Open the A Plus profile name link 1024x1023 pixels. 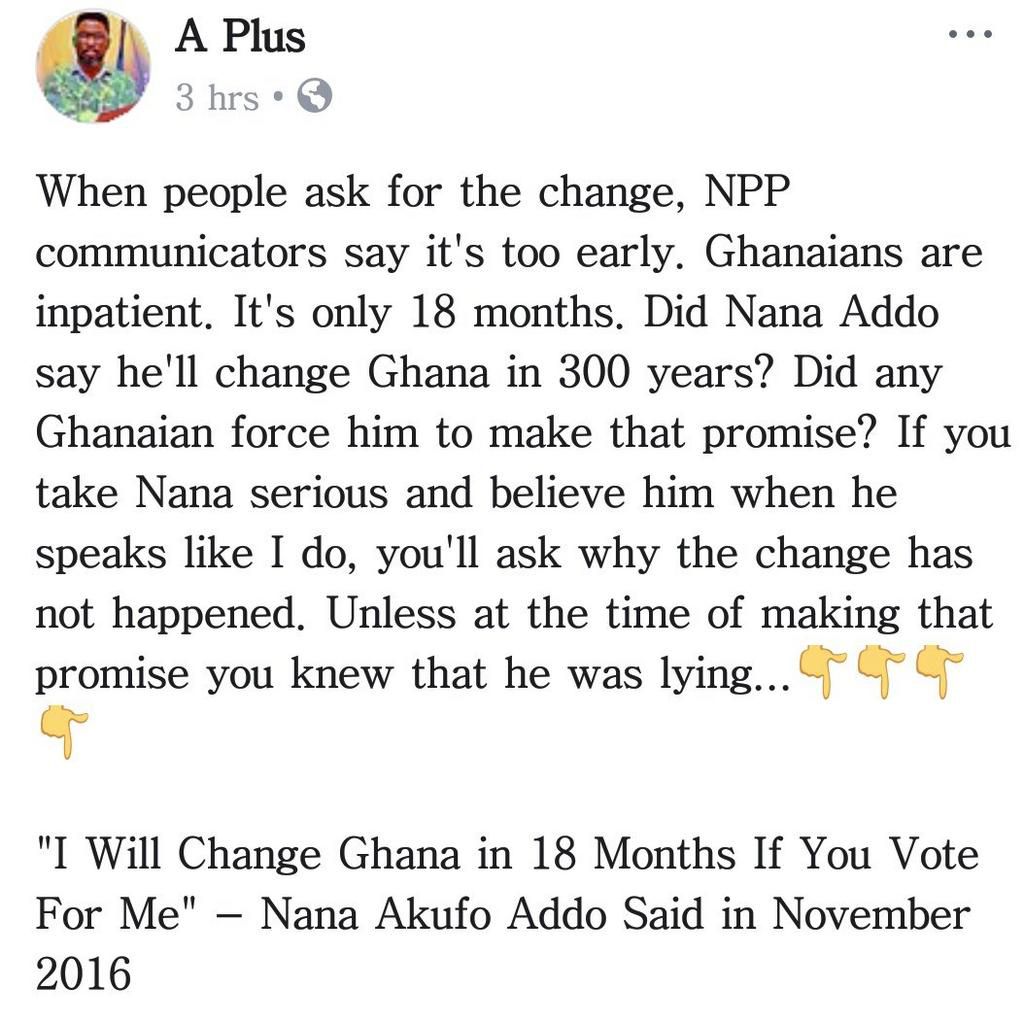tap(240, 36)
